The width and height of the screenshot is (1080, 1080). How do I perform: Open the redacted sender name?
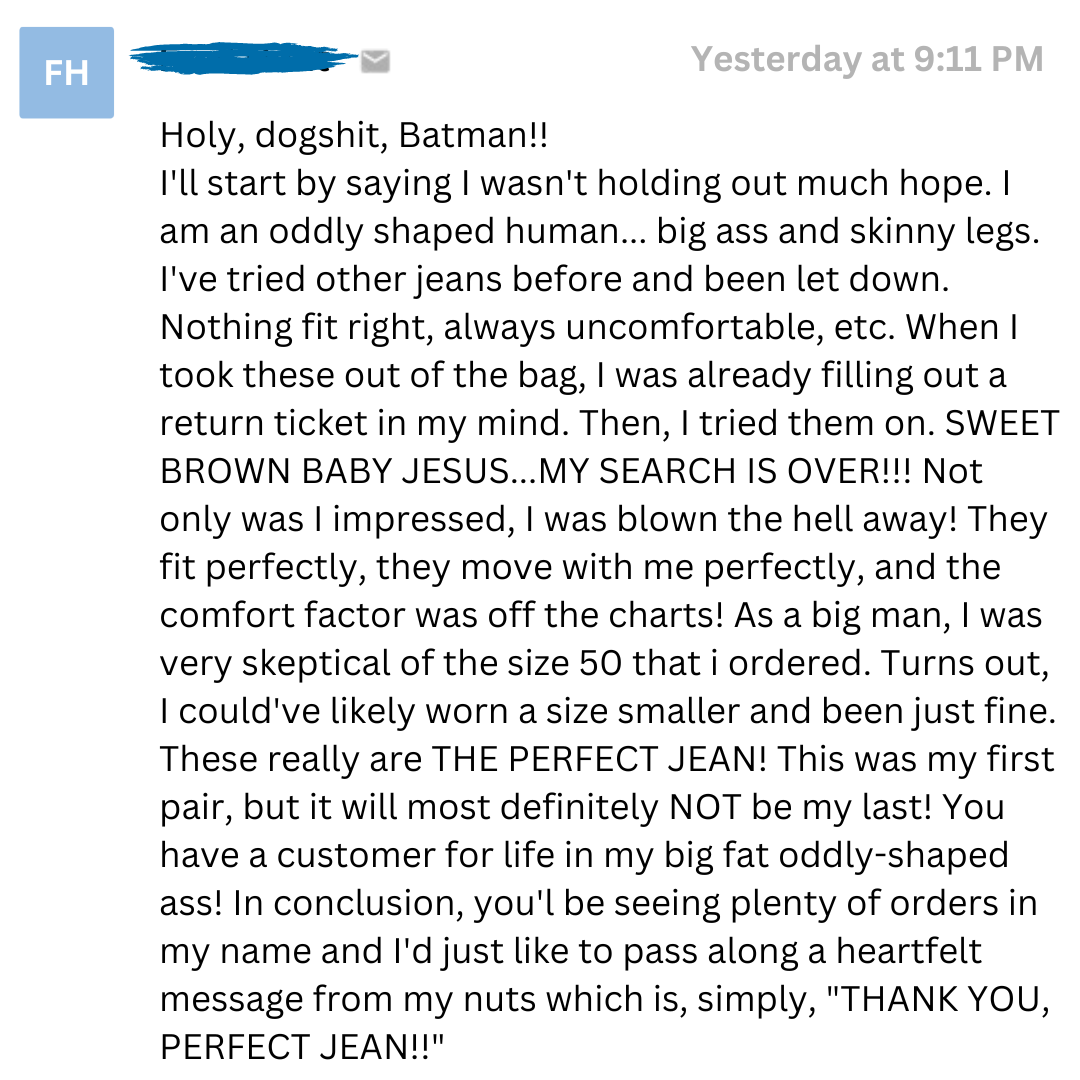click(x=244, y=59)
